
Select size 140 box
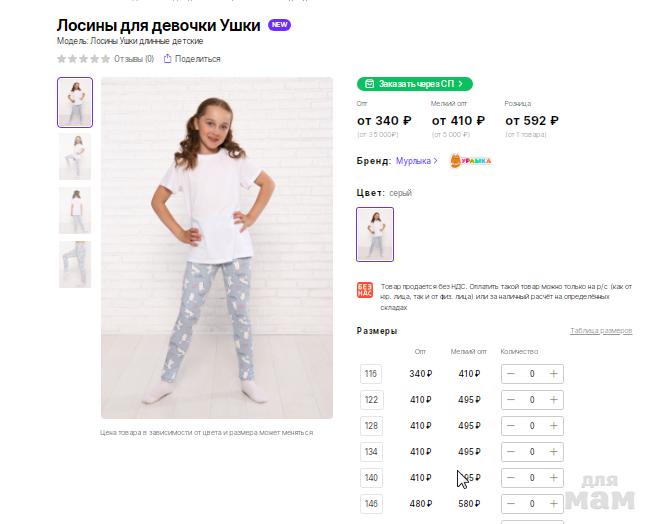tap(371, 478)
